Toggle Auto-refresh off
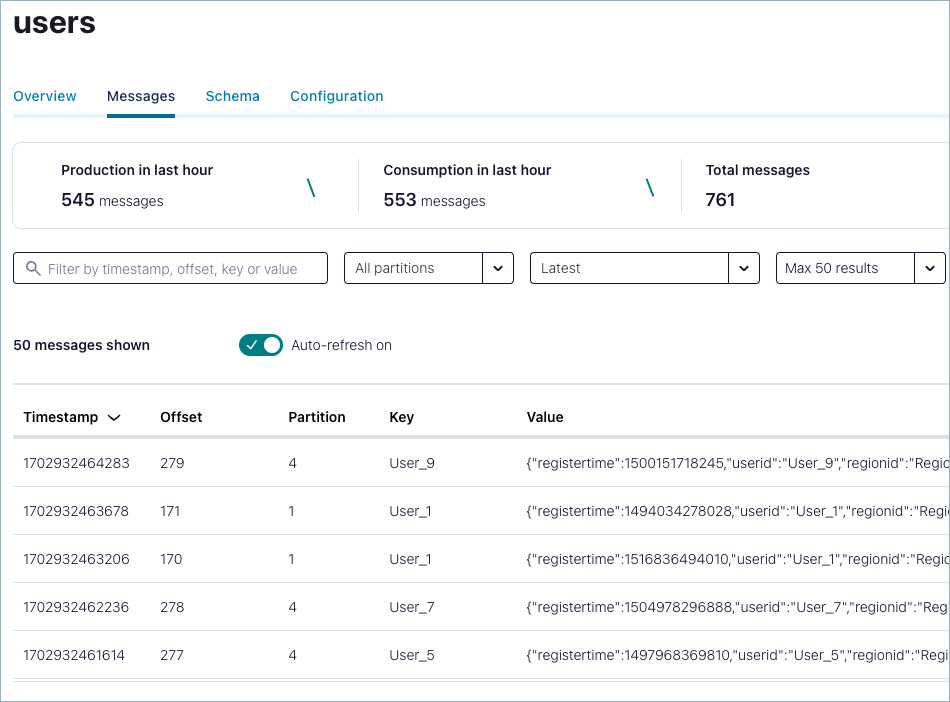This screenshot has width=950, height=702. pyautogui.click(x=261, y=345)
